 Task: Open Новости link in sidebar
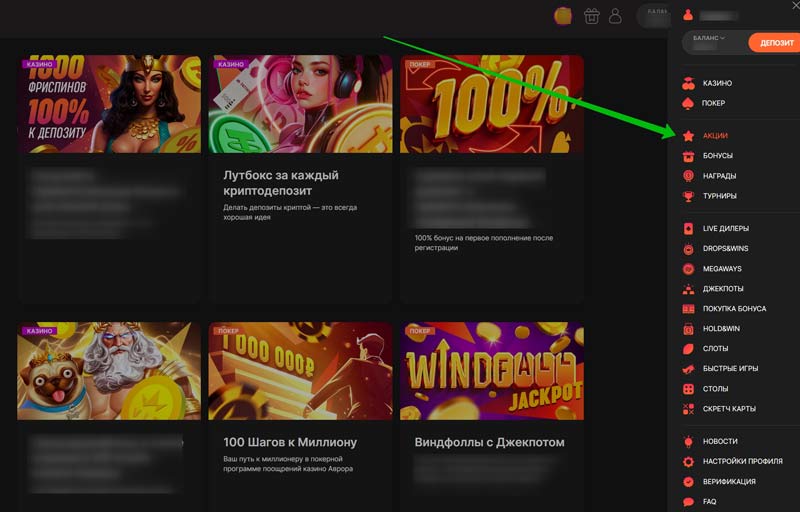720,442
